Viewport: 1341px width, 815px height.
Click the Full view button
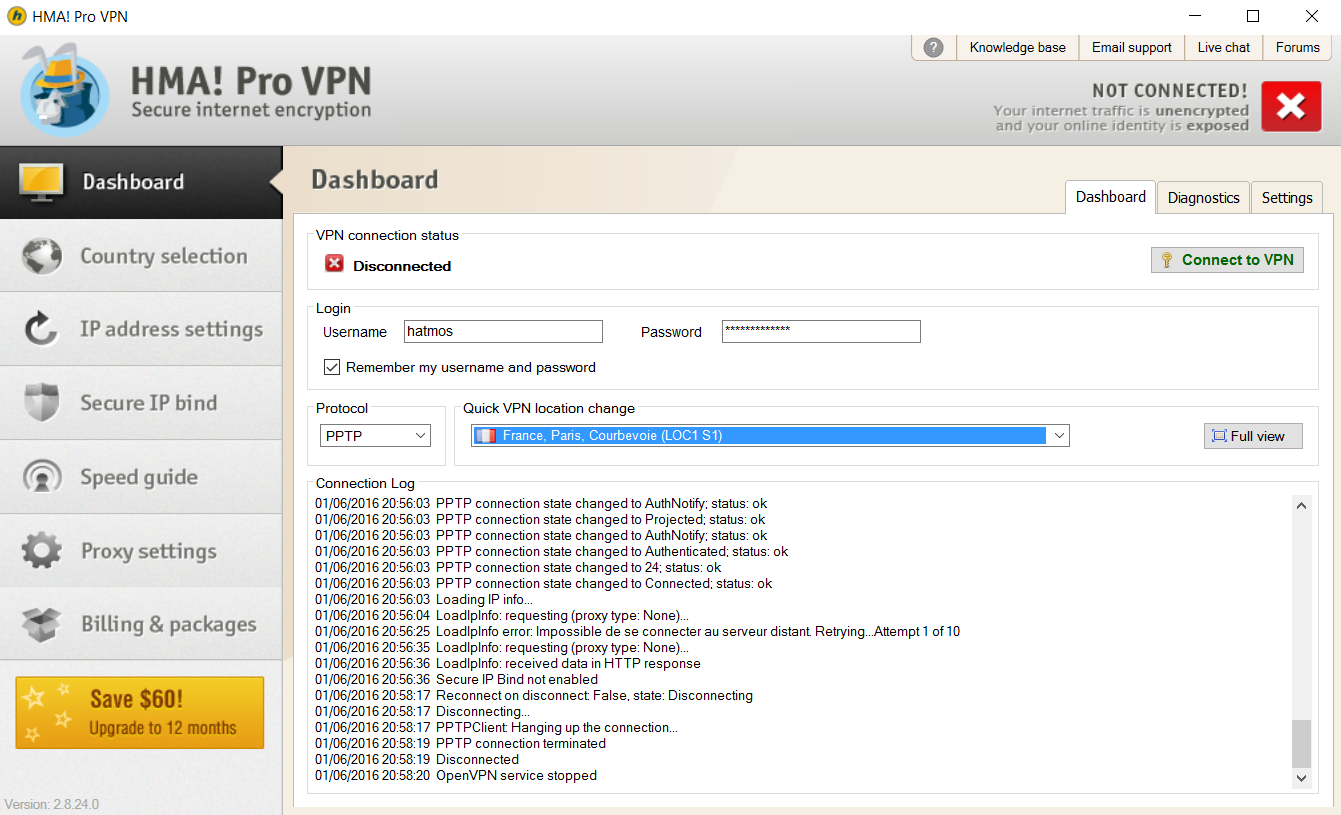tap(1253, 436)
